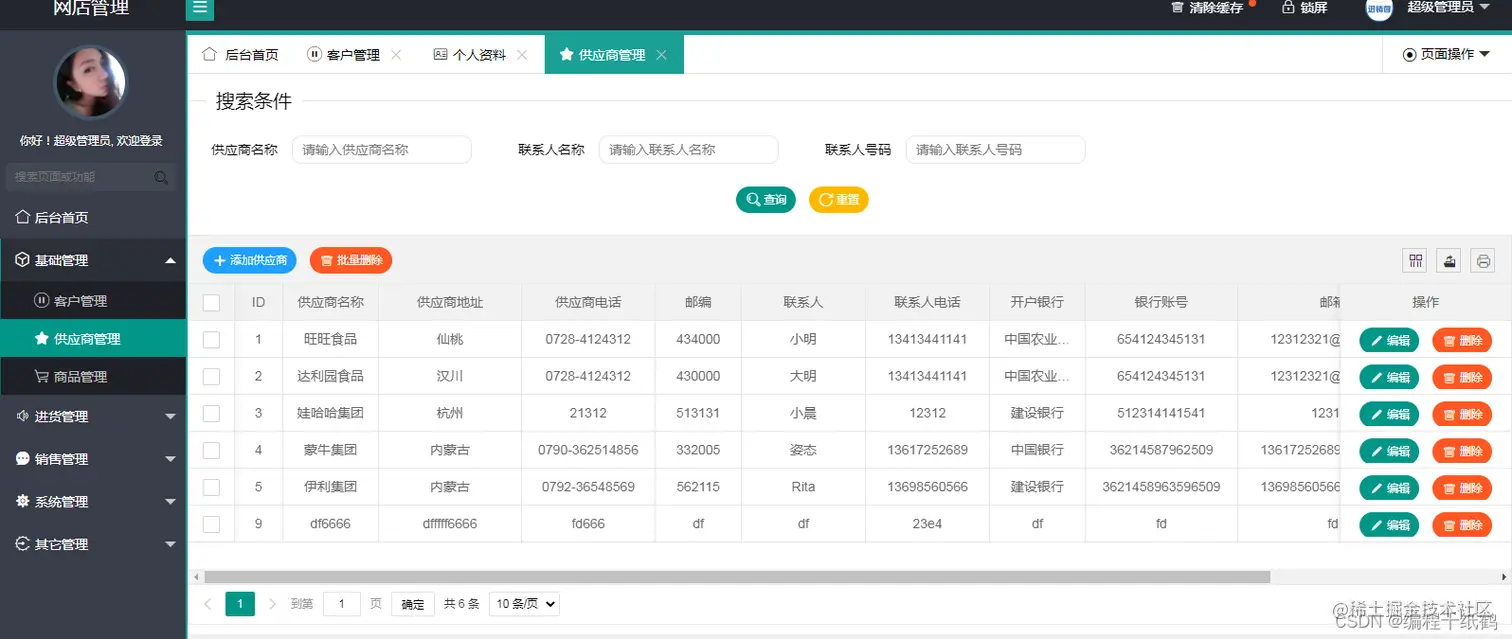Focus the 联系人名称 input field

tap(689, 150)
